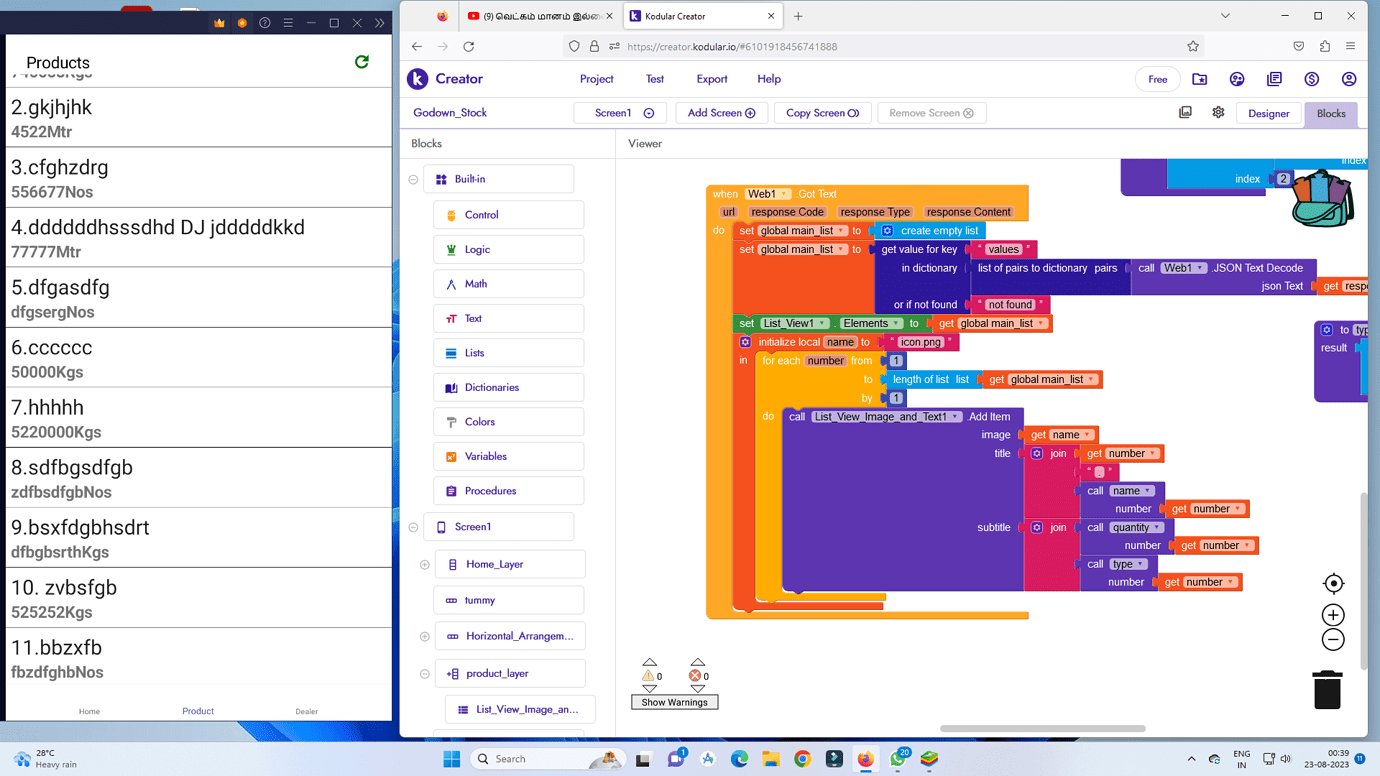The image size is (1380, 776).
Task: Expand the Horizontal_Arrangement component tree
Action: point(424,635)
